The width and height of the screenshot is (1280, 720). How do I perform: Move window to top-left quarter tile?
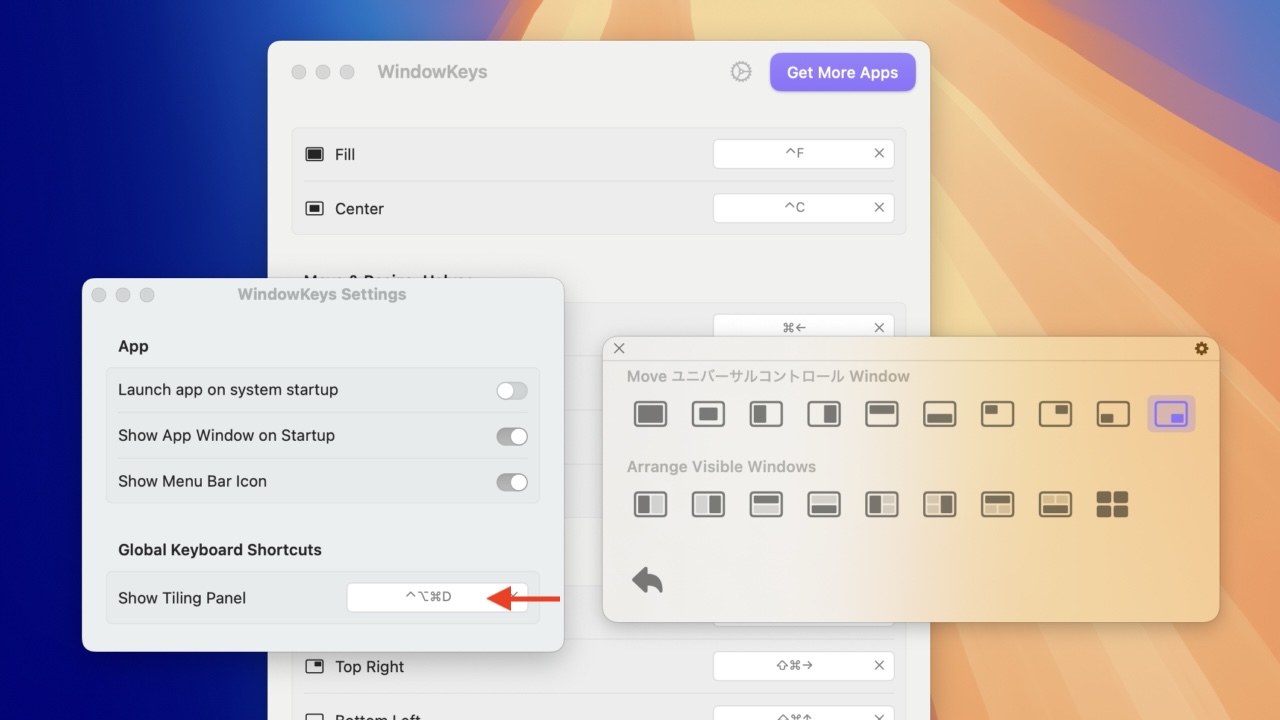997,414
